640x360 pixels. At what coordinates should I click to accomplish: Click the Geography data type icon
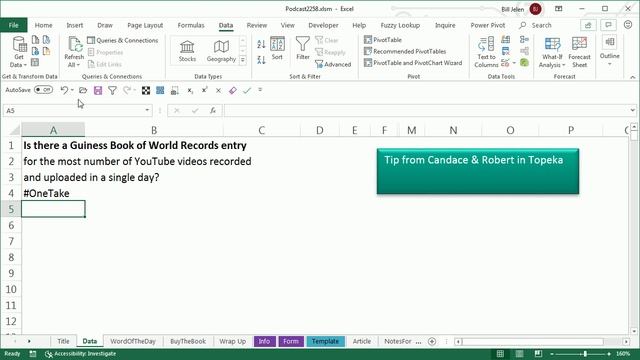(x=221, y=51)
